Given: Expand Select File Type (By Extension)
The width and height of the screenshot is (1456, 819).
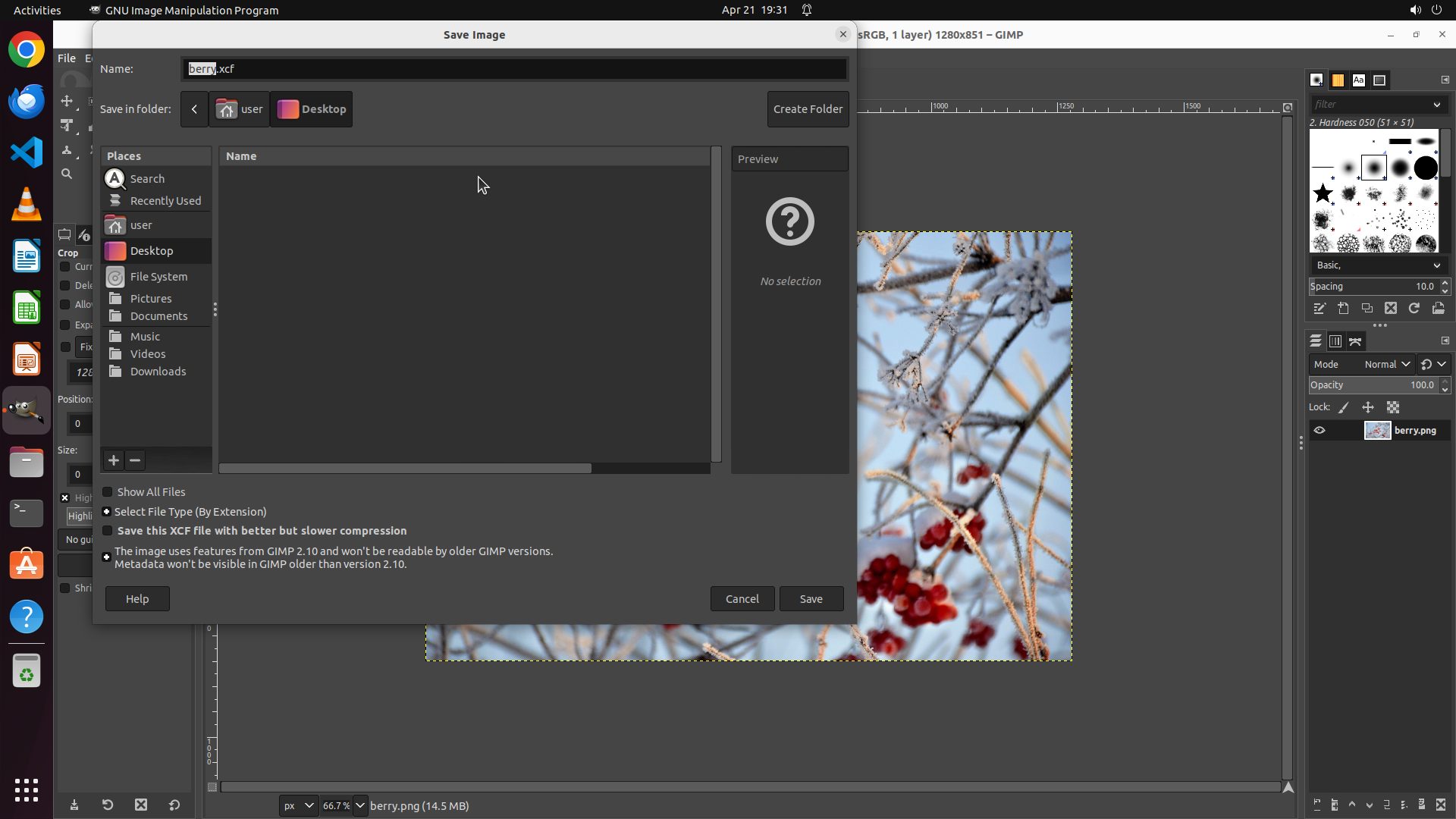Looking at the screenshot, I should (x=107, y=512).
